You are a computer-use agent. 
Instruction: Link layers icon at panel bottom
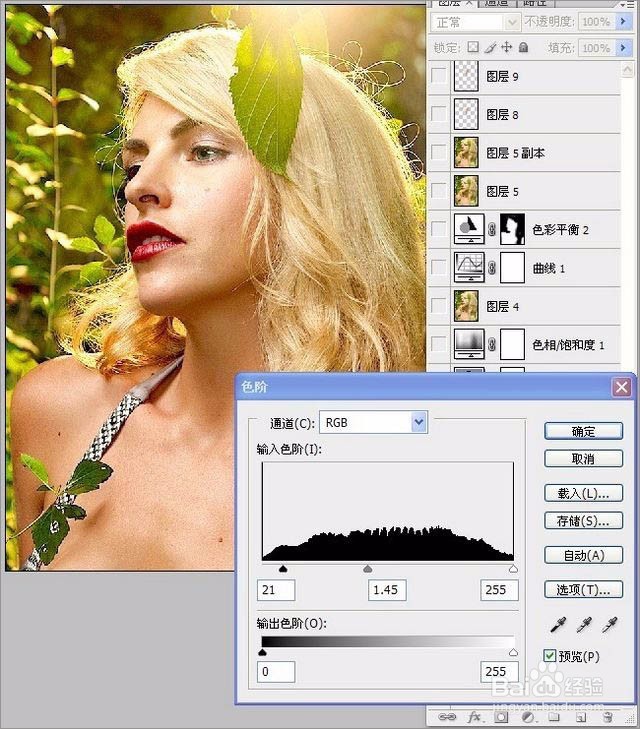click(447, 717)
